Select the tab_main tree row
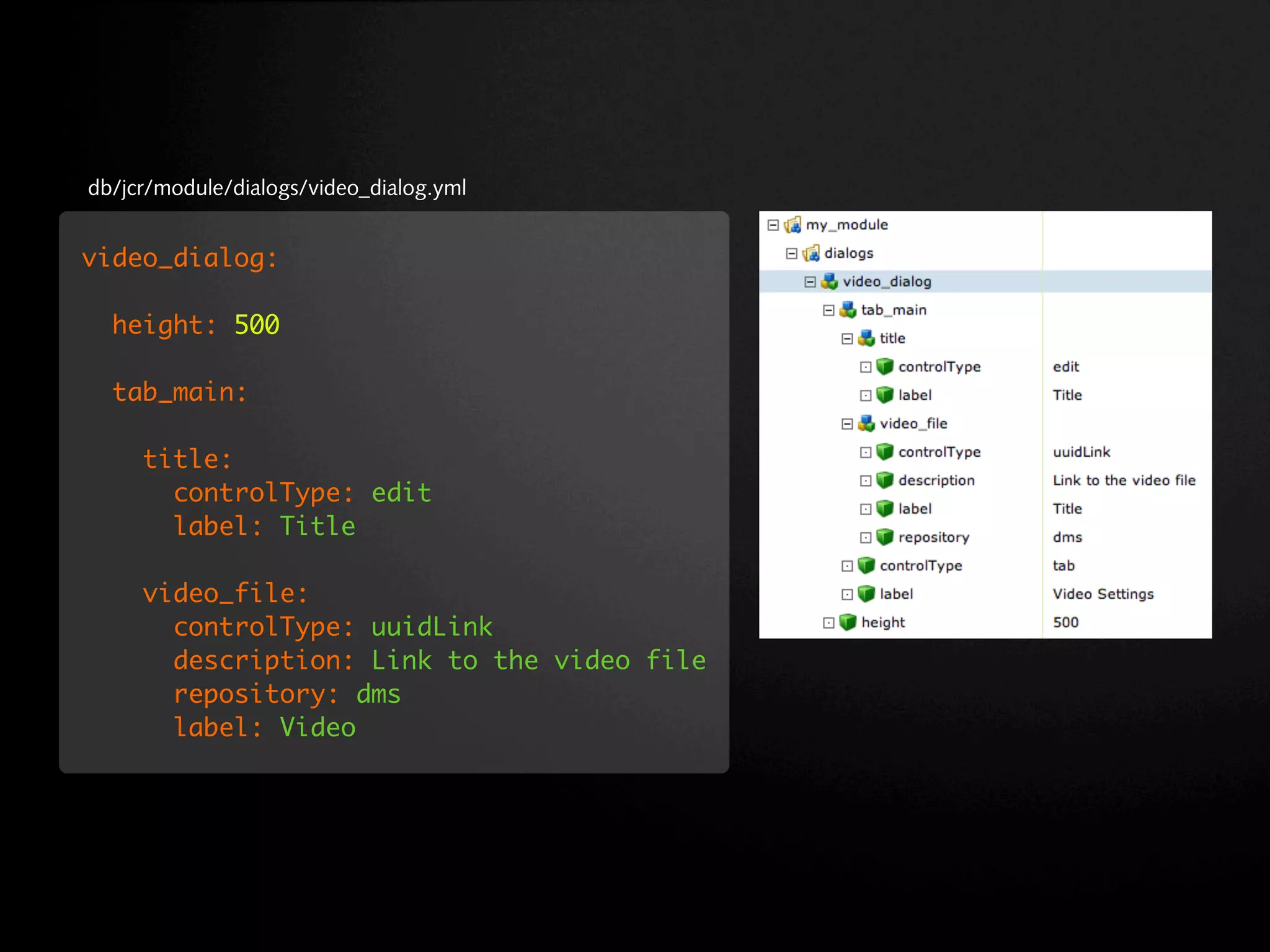Screen dimensions: 1270x952 (x=985, y=310)
